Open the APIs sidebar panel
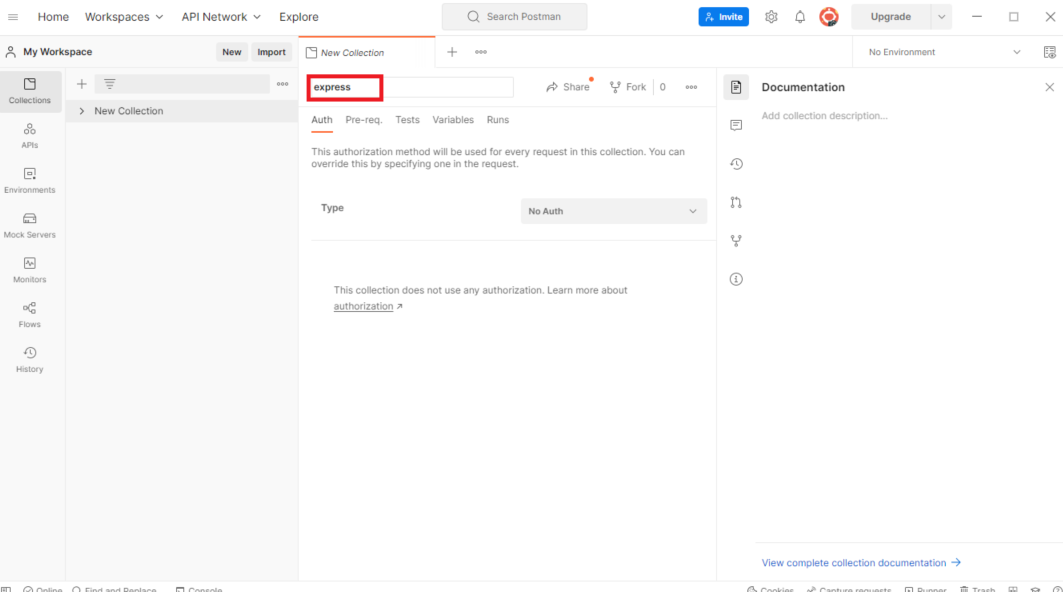This screenshot has height=592, width=1063. click(30, 136)
